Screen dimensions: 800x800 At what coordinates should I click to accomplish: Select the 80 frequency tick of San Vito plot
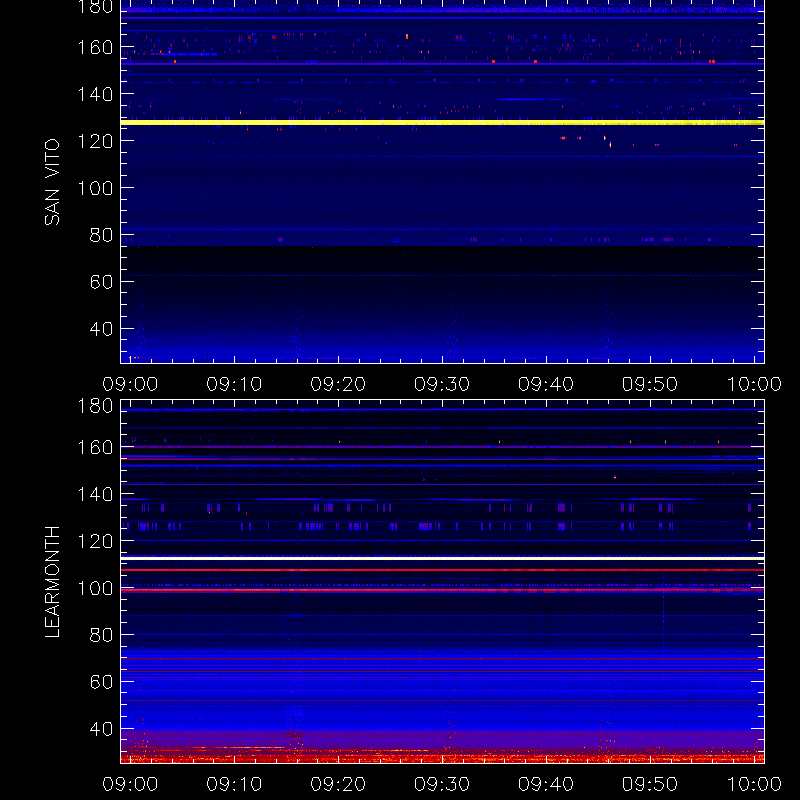(101, 235)
